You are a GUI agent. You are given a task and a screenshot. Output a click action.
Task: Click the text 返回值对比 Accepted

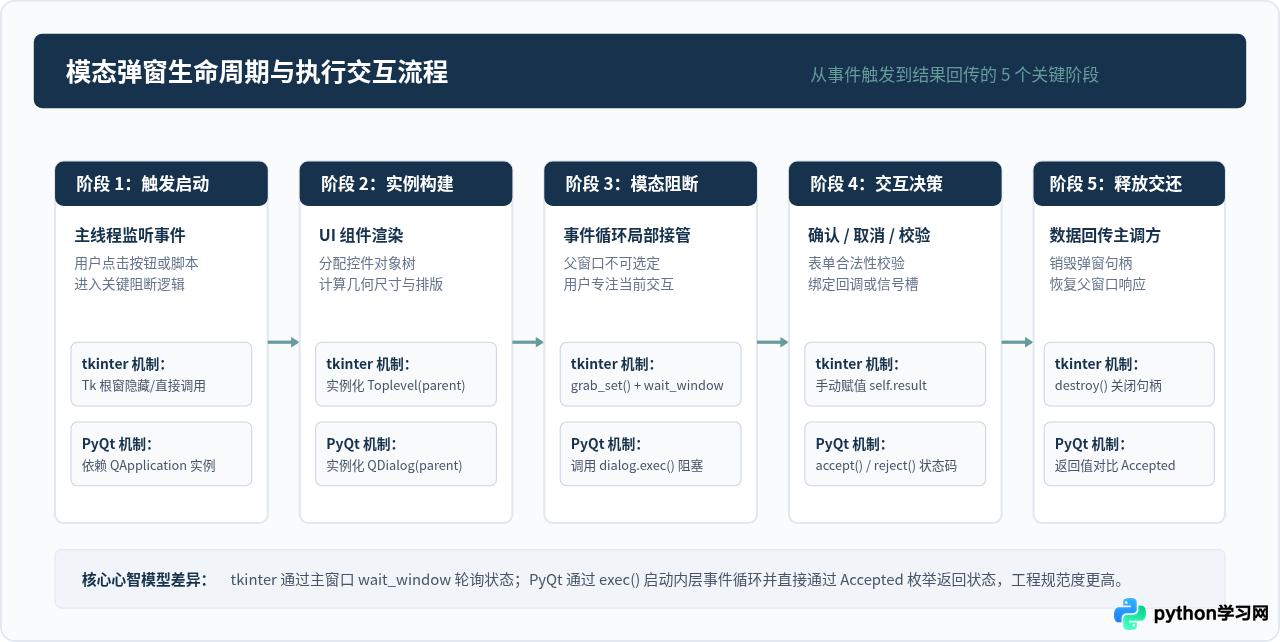(x=1115, y=466)
